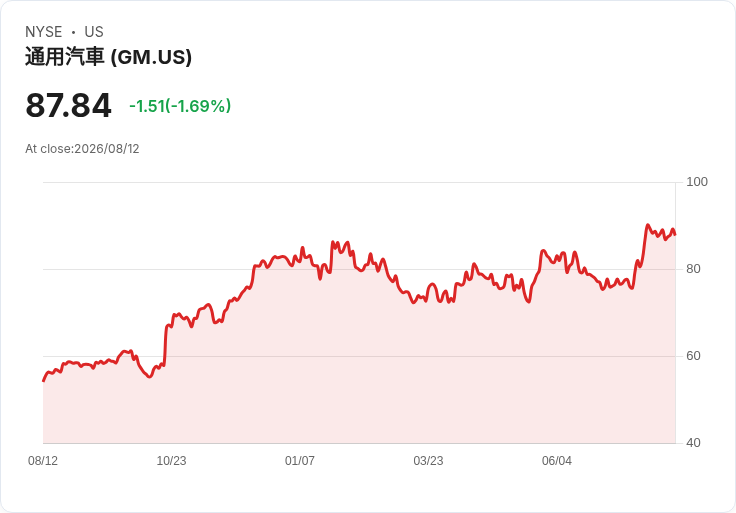Click the US market label
Viewport: 736px width, 513px height.
point(94,32)
